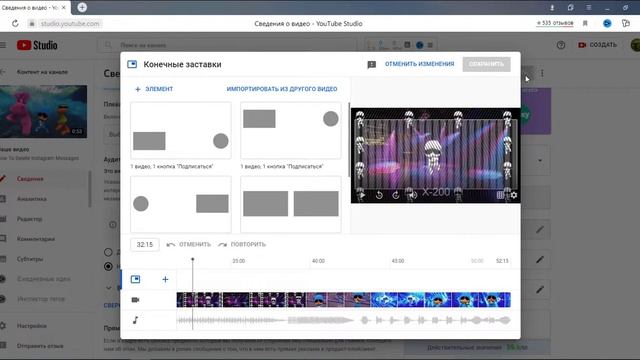Open Settings in Studio sidebar

pyautogui.click(x=31, y=326)
